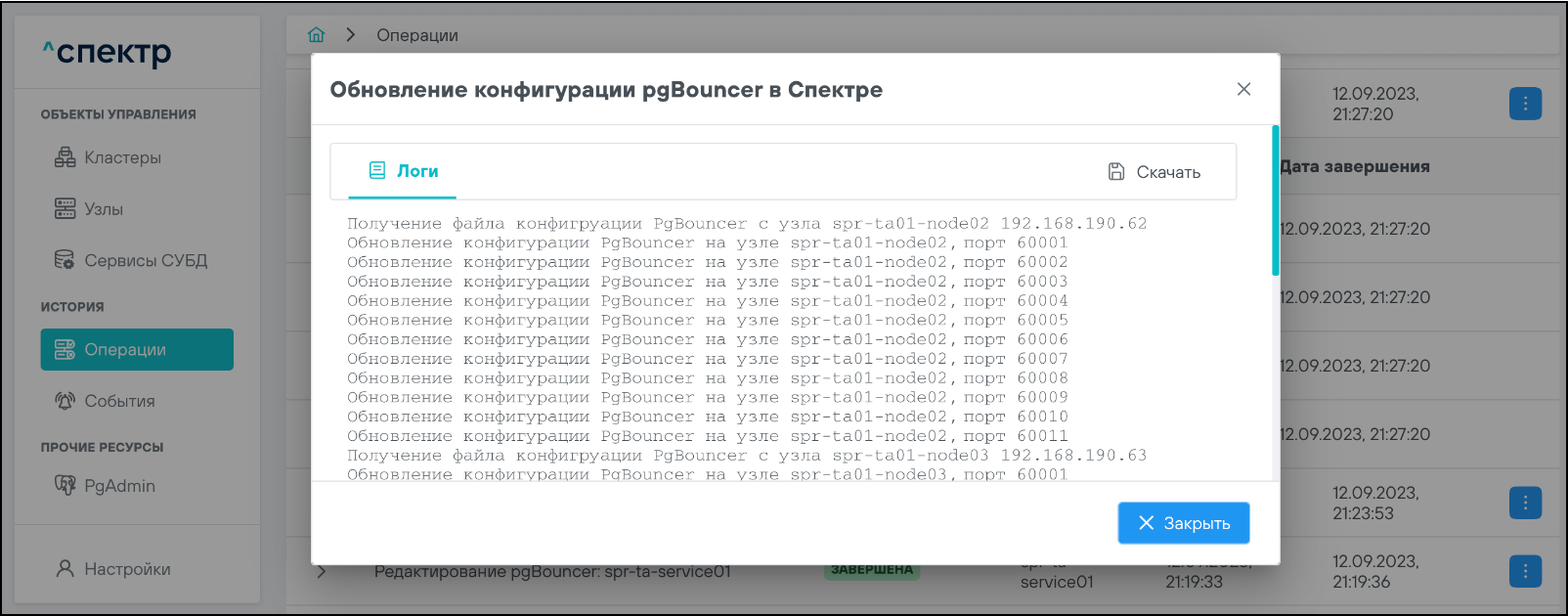Click the Дата завершения column header
Viewport: 1568px width, 616px height.
[x=1355, y=166]
